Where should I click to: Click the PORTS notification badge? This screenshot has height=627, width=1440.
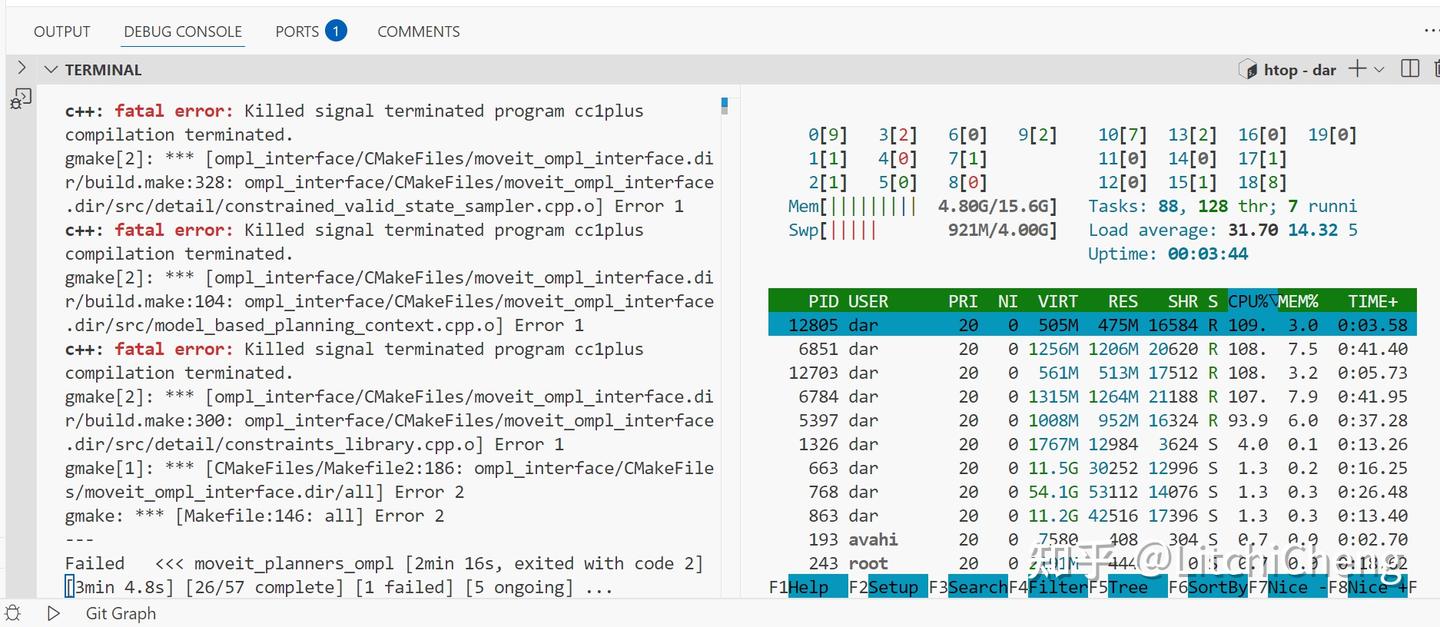point(335,30)
